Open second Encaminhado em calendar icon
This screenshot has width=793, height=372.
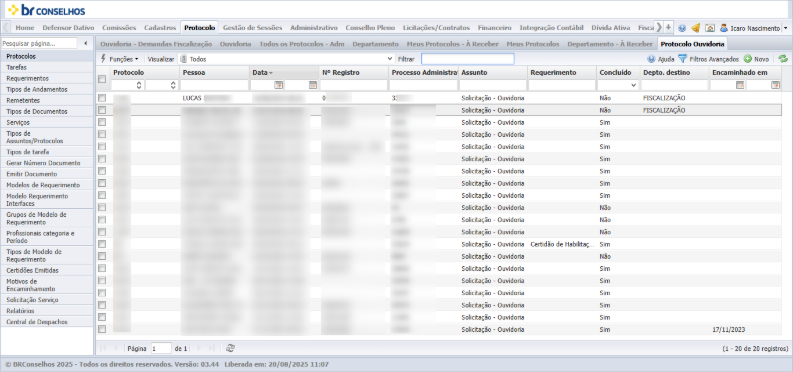(775, 85)
